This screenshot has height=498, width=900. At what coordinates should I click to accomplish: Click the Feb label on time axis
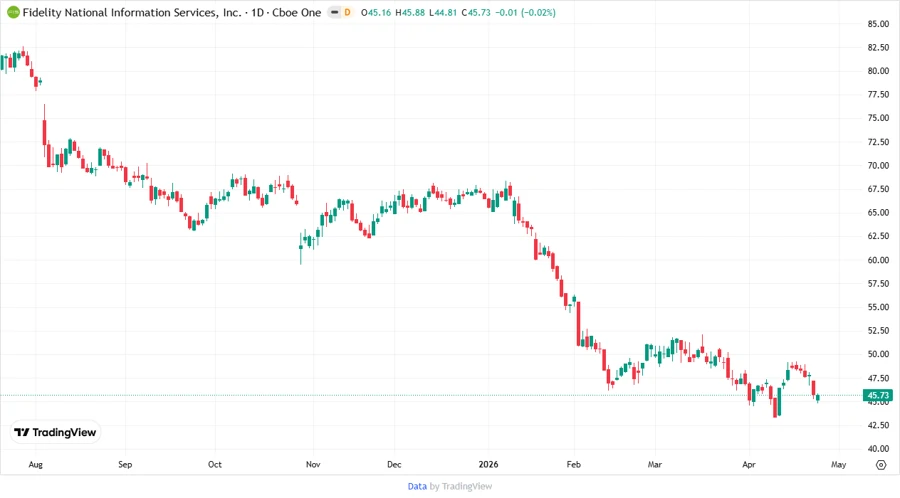coord(573,465)
